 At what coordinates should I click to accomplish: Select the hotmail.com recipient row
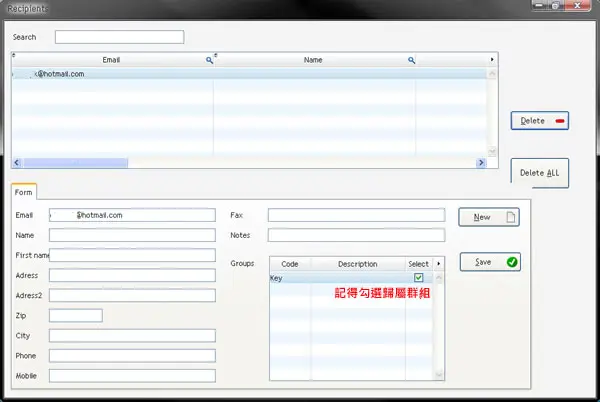pos(249,74)
